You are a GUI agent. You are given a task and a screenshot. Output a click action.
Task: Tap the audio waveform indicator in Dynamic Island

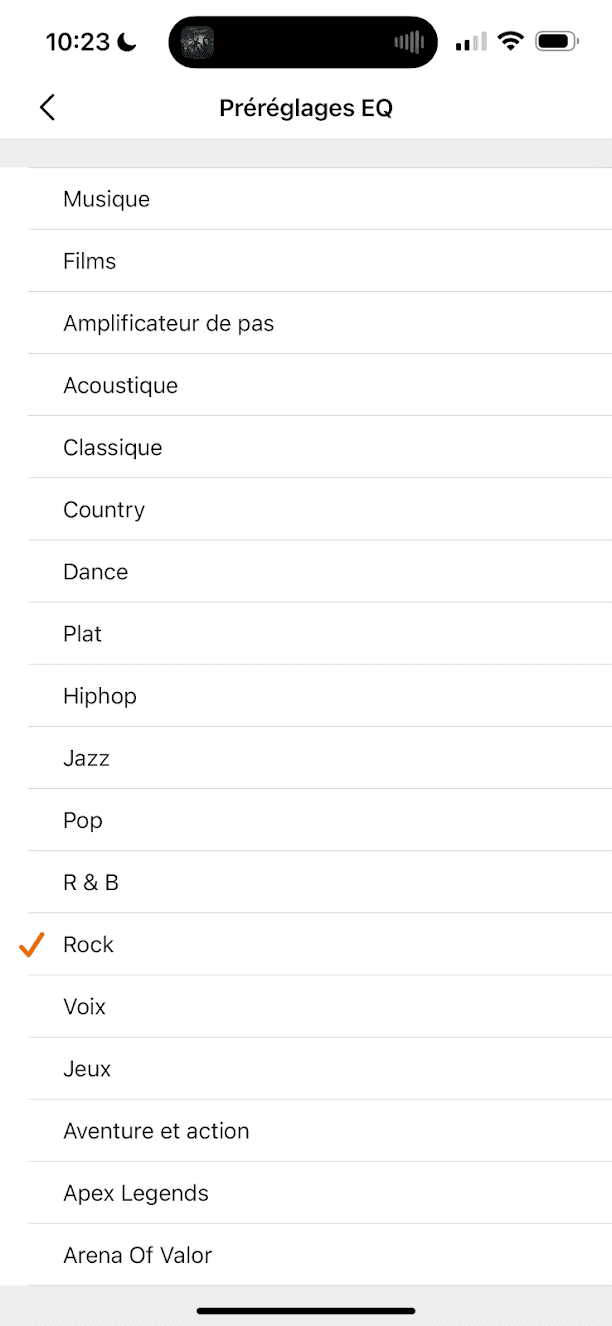[408, 42]
